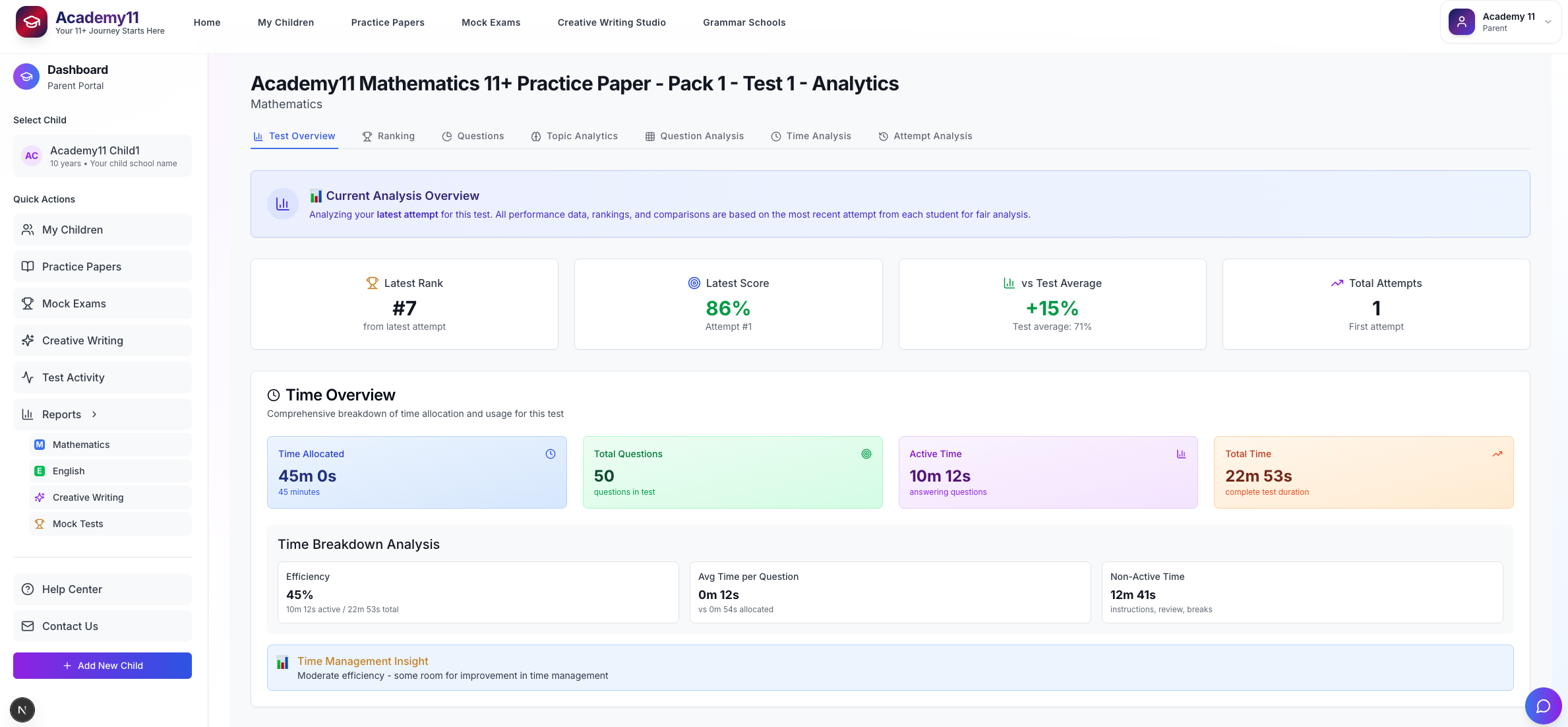Click the Dashboard avatar icon in sidebar
Viewport: 1568px width, 727px height.
[x=26, y=77]
